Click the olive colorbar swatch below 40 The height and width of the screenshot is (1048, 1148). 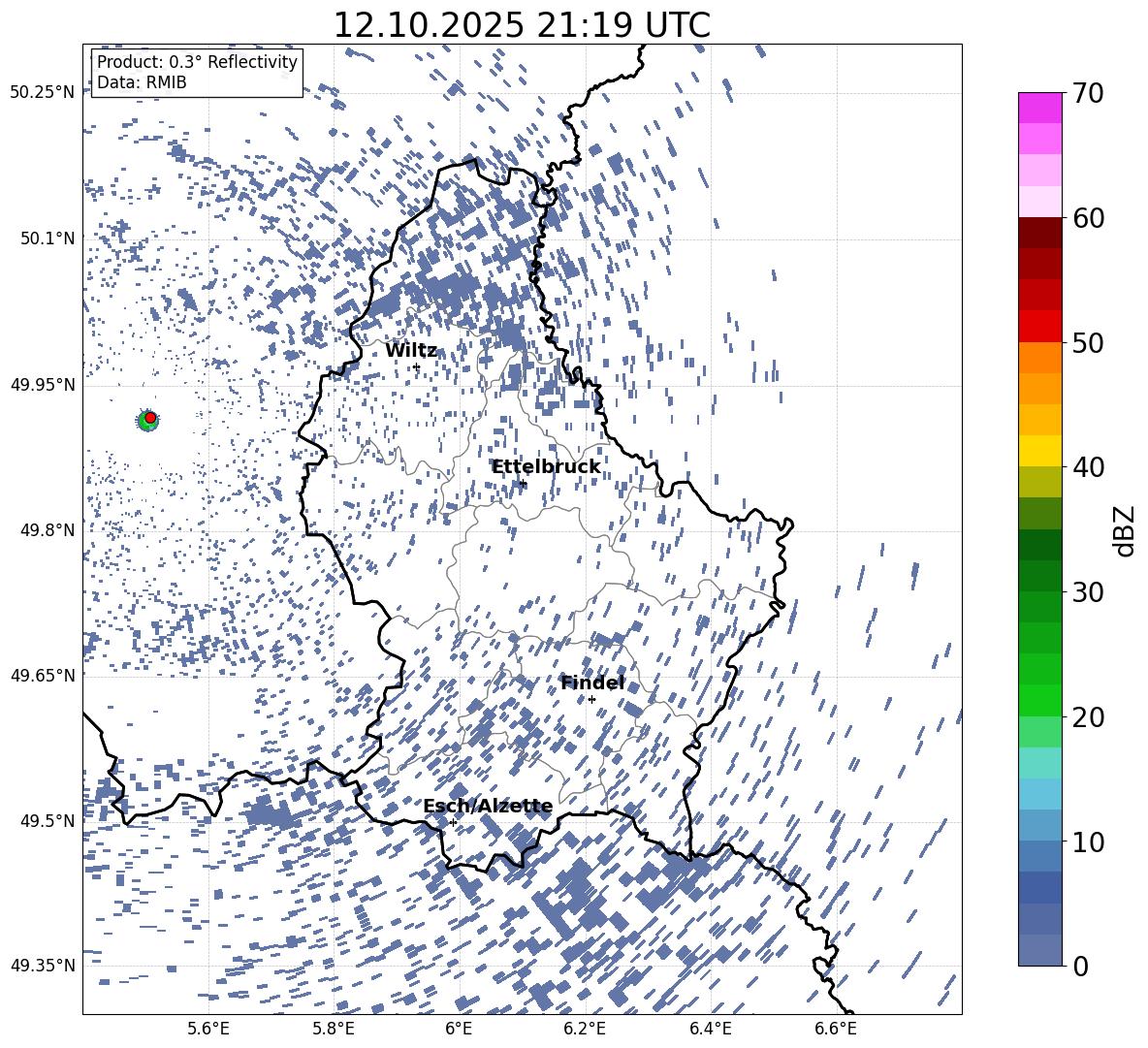click(1039, 482)
